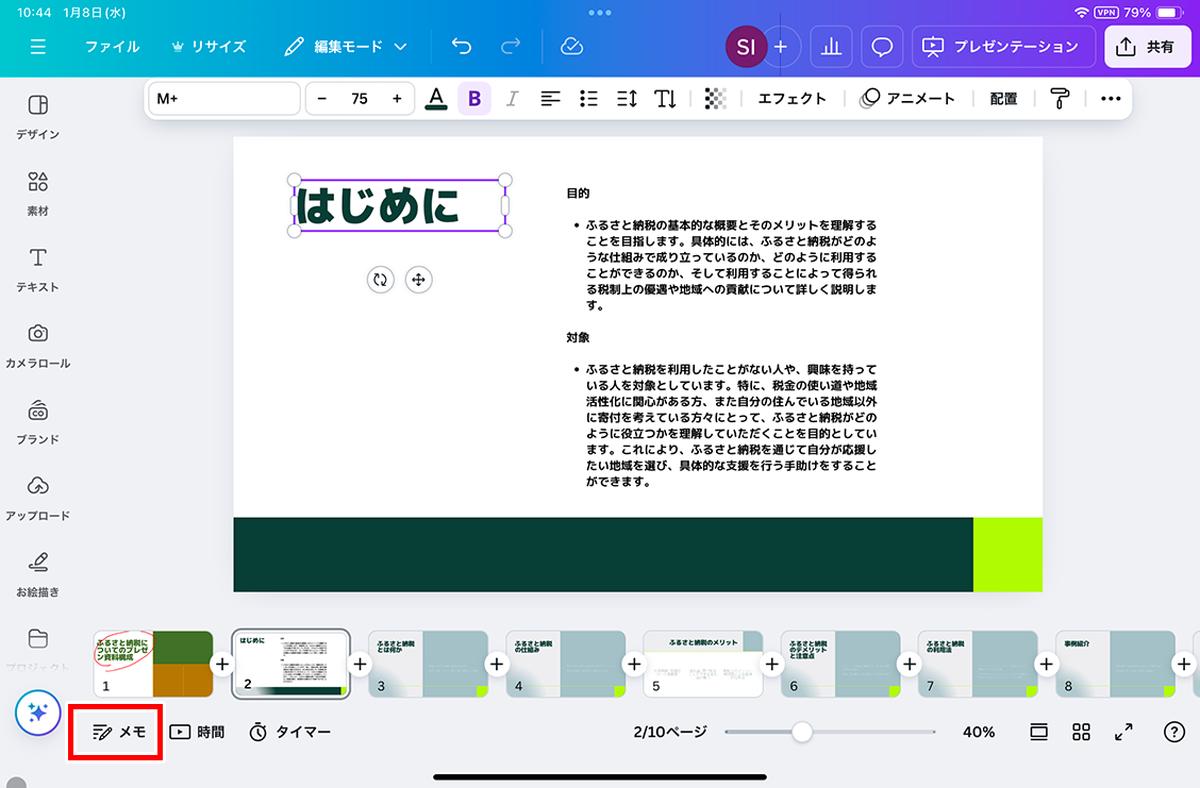Open the ブランド sidebar tab
This screenshot has height=788, width=1200.
(x=38, y=421)
